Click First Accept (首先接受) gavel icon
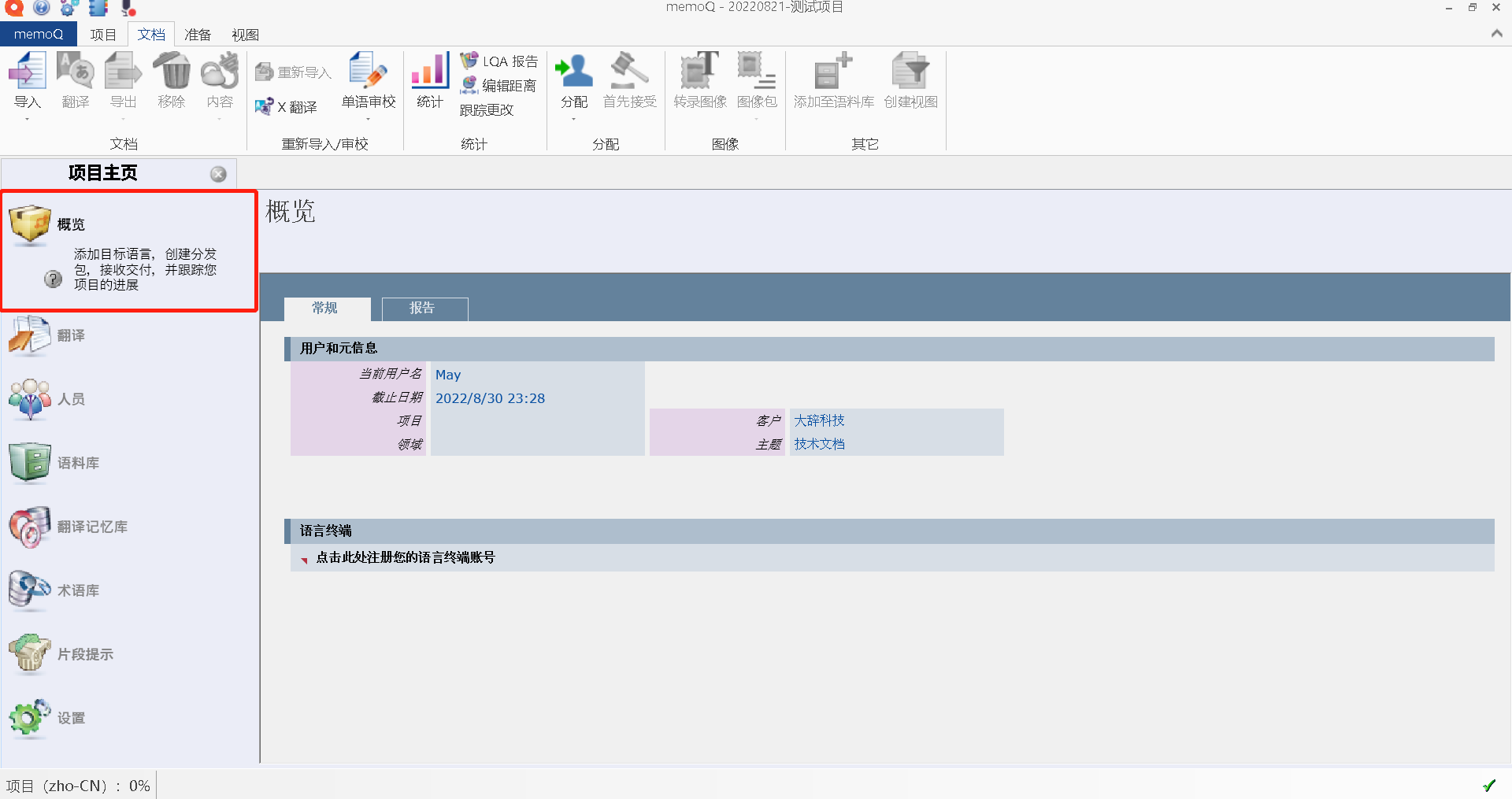1512x799 pixels. (629, 71)
